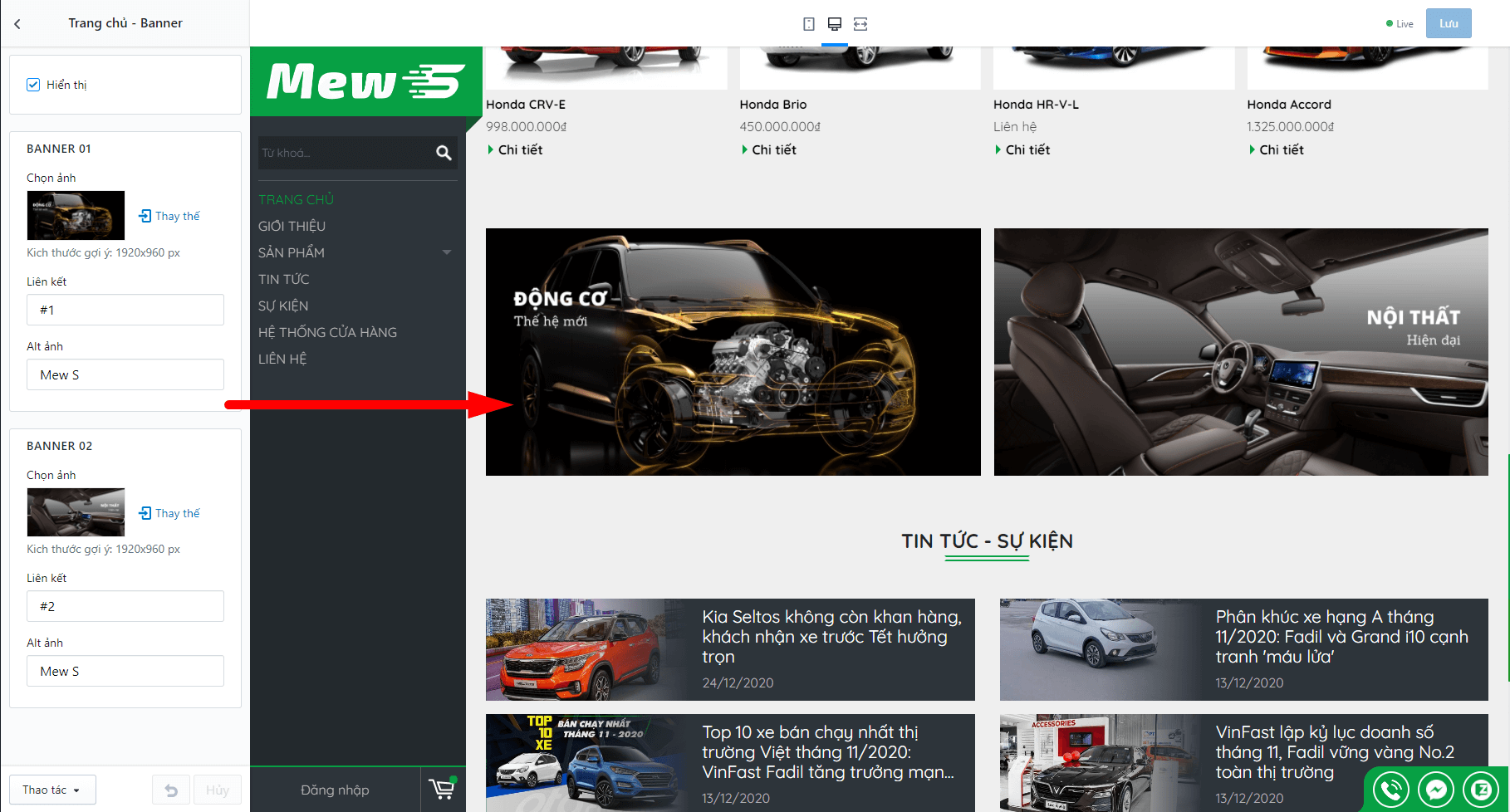The width and height of the screenshot is (1510, 812).
Task: Open LIÊN HỆ menu item
Action: pyautogui.click(x=282, y=359)
